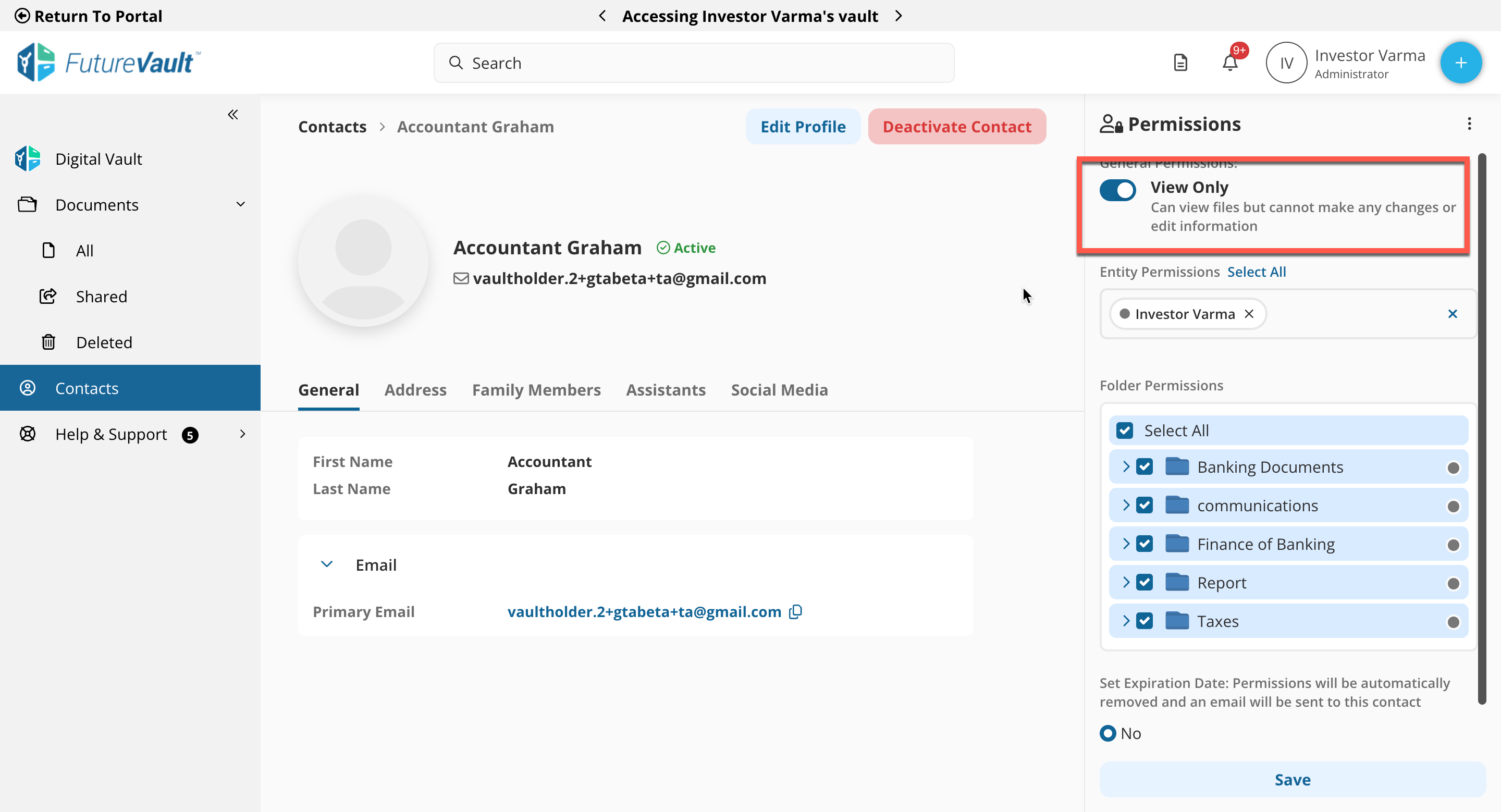Open Permissions three-dot options menu
Screen dimensions: 1501x812
pyautogui.click(x=1469, y=124)
